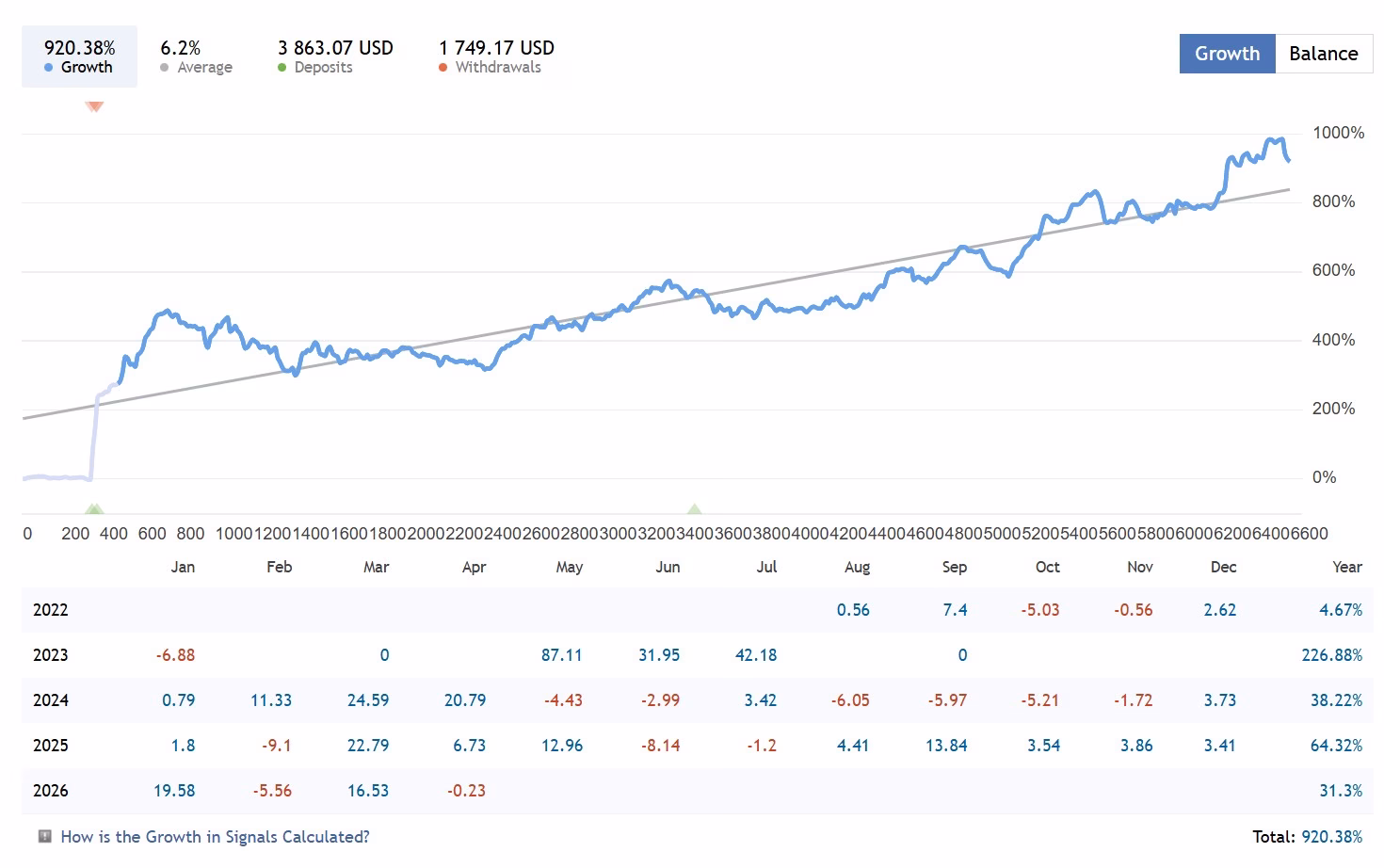Switch to the Balance chart tab

[x=1323, y=54]
